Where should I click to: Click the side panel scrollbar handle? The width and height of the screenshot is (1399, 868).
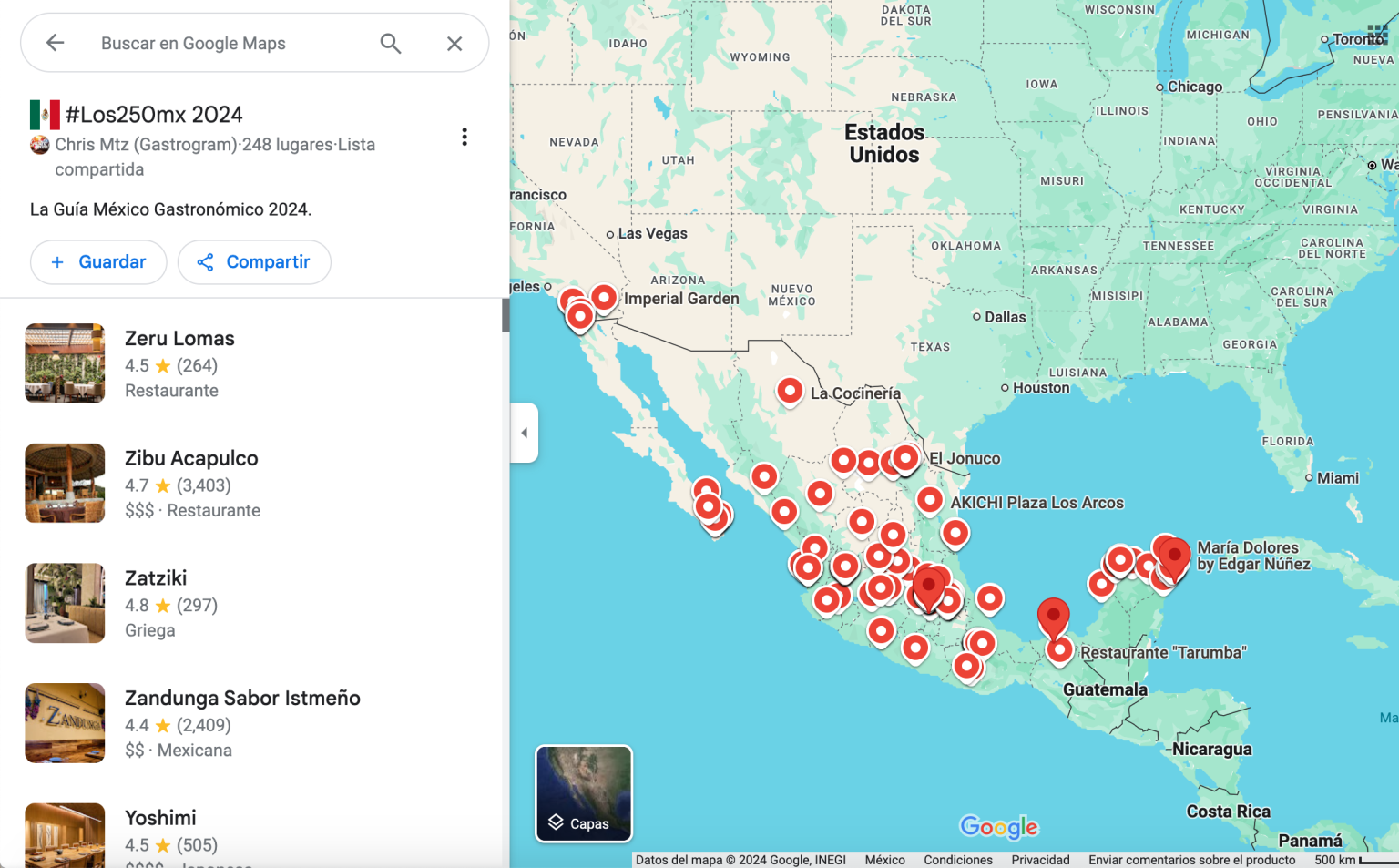505,315
